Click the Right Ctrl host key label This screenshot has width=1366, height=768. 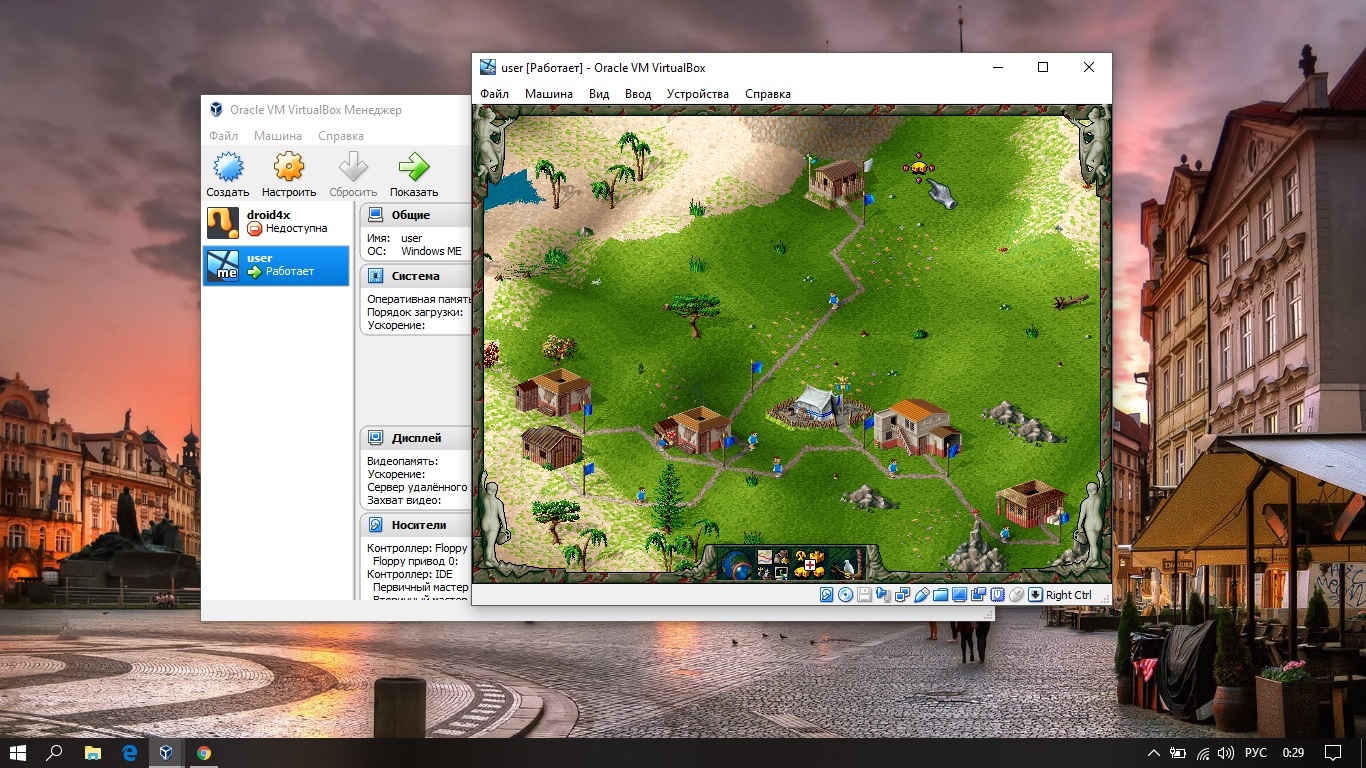(1069, 595)
